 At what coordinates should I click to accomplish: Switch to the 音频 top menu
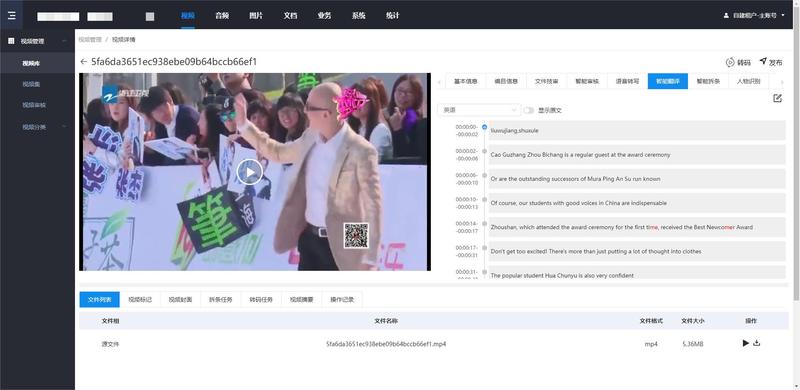pyautogui.click(x=222, y=15)
